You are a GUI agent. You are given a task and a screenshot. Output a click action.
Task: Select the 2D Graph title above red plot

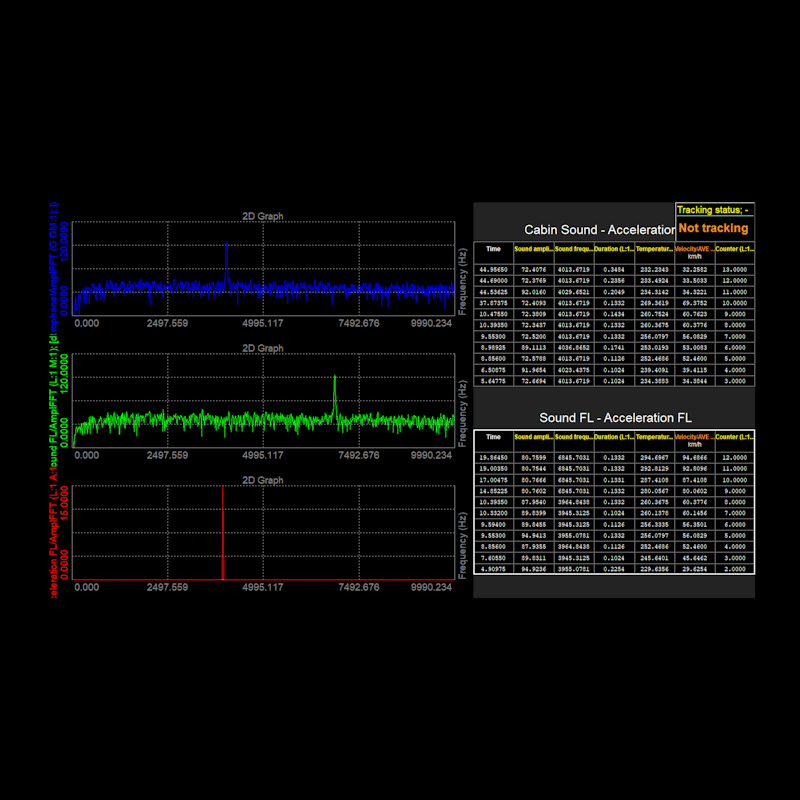point(263,481)
